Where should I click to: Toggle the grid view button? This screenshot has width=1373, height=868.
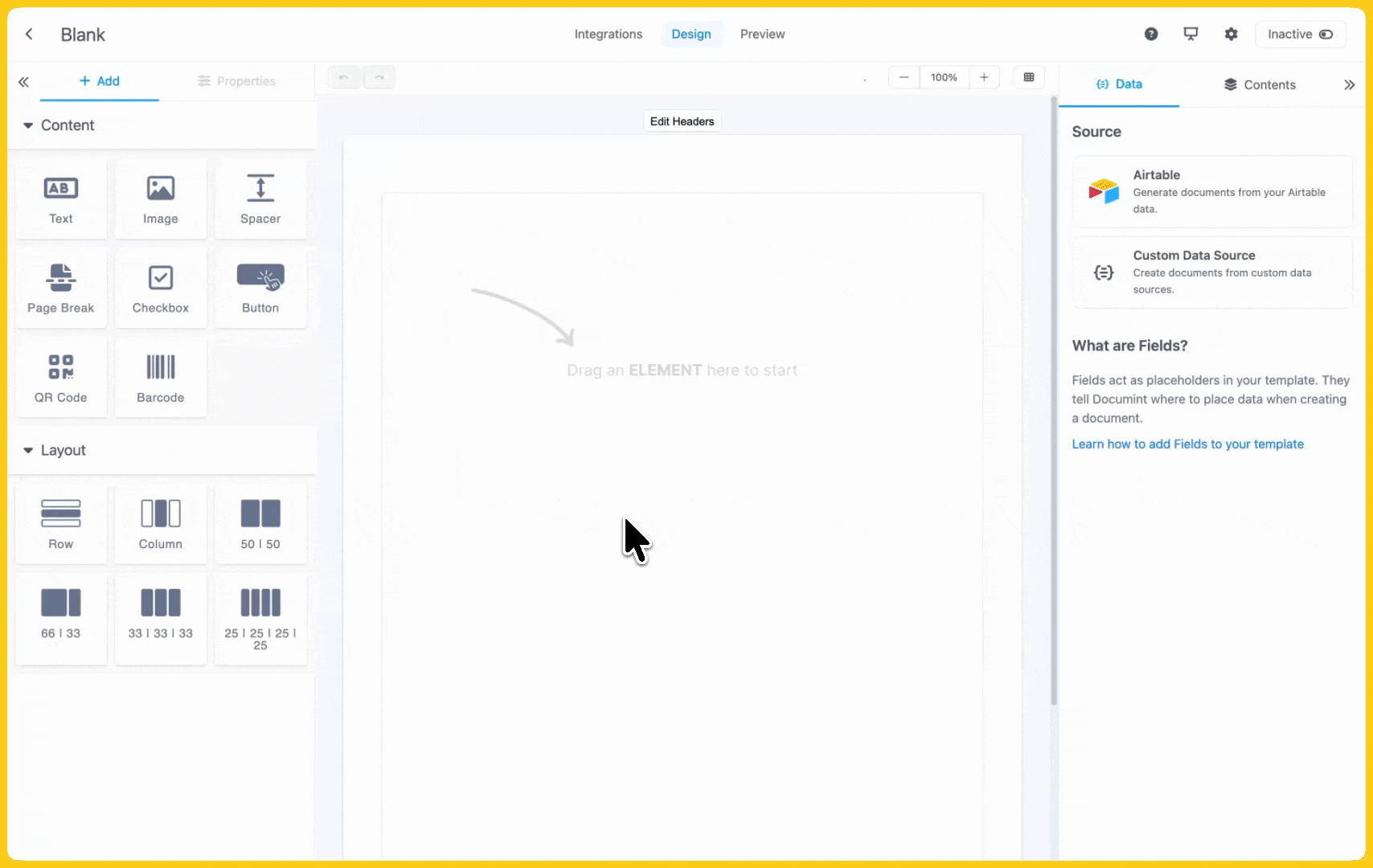[1028, 77]
